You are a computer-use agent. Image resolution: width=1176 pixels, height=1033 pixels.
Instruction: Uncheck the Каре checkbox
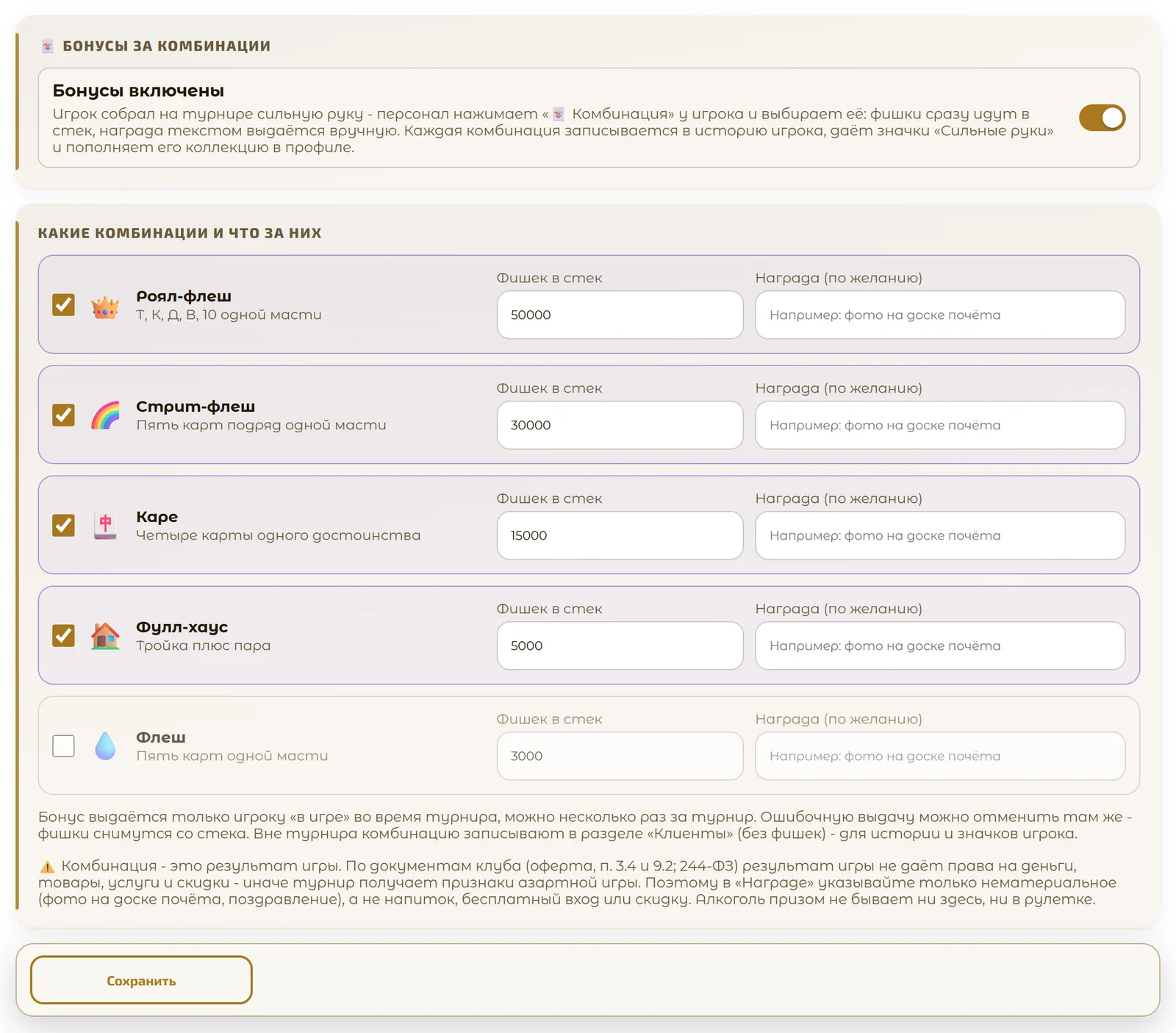pyautogui.click(x=64, y=525)
